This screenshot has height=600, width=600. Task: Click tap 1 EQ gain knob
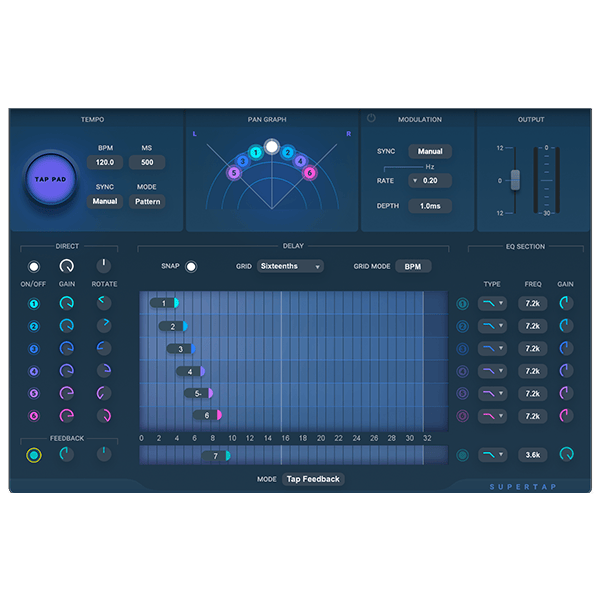pos(566,303)
